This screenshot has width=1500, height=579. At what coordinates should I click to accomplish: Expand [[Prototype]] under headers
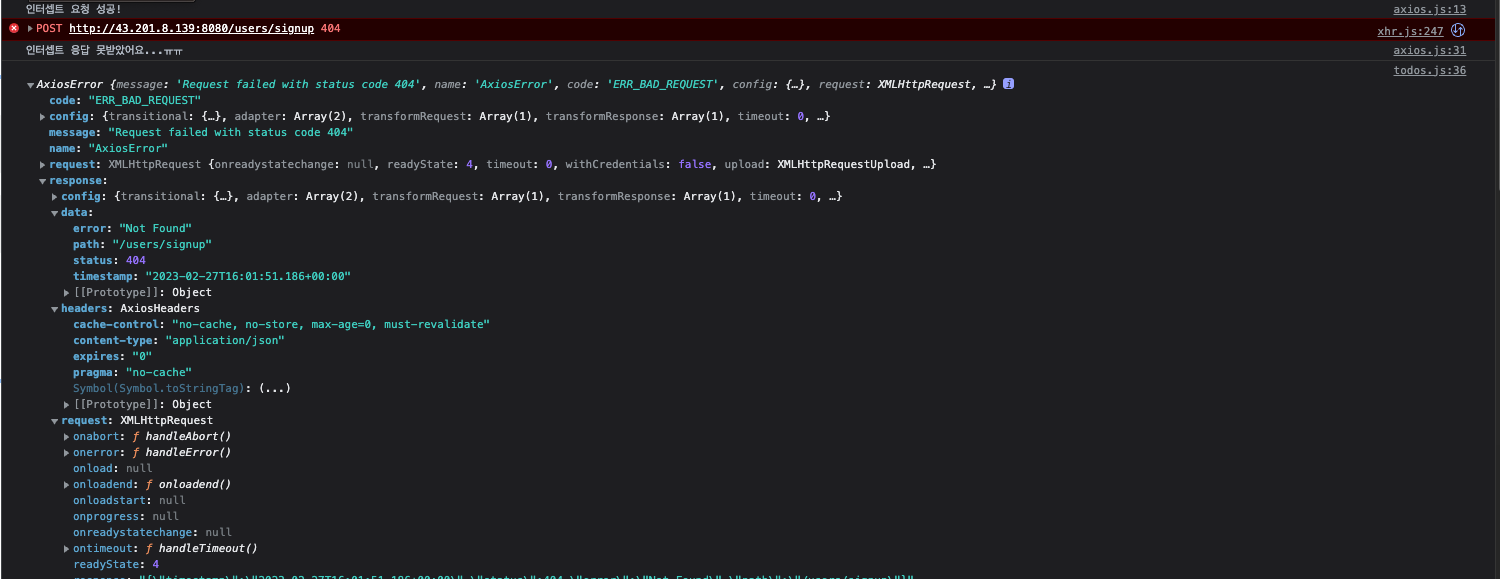[x=66, y=405]
